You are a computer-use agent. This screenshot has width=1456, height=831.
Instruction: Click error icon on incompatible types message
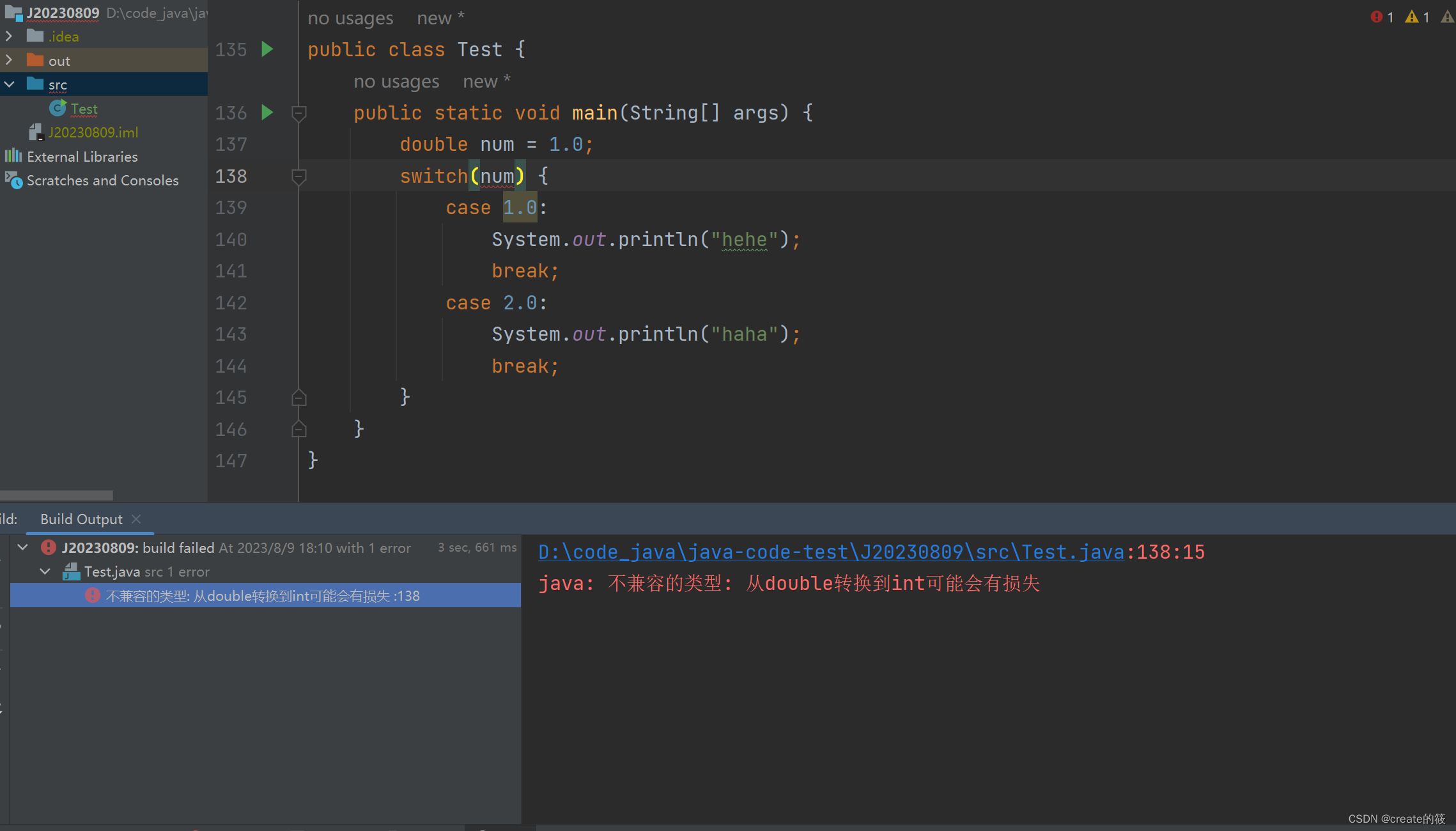pos(93,596)
